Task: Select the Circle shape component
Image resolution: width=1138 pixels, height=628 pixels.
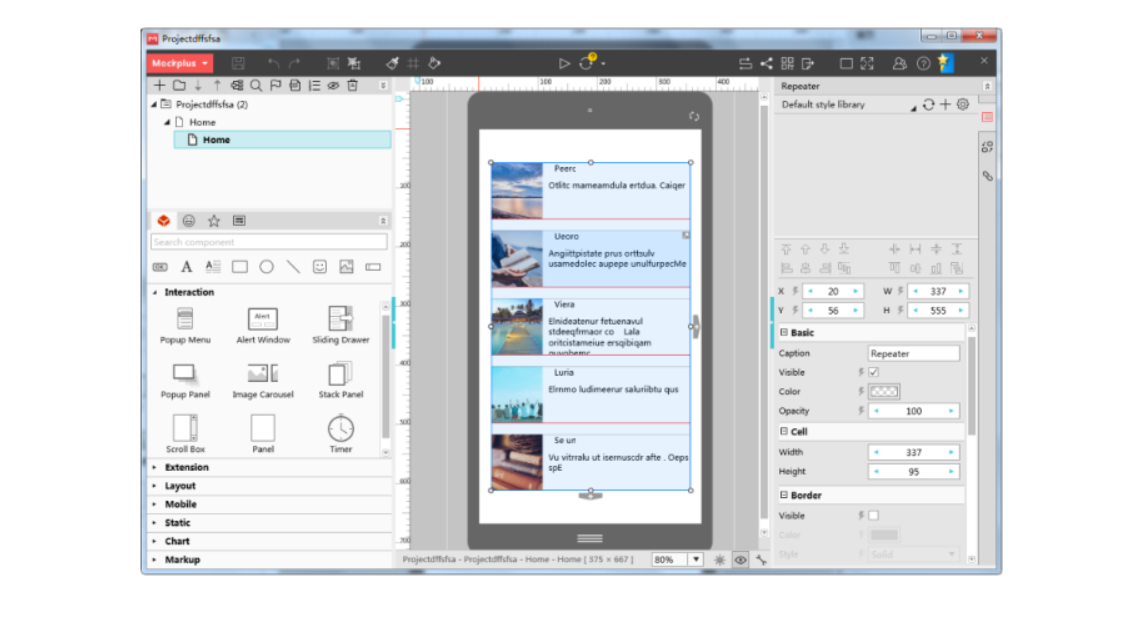Action: point(266,267)
